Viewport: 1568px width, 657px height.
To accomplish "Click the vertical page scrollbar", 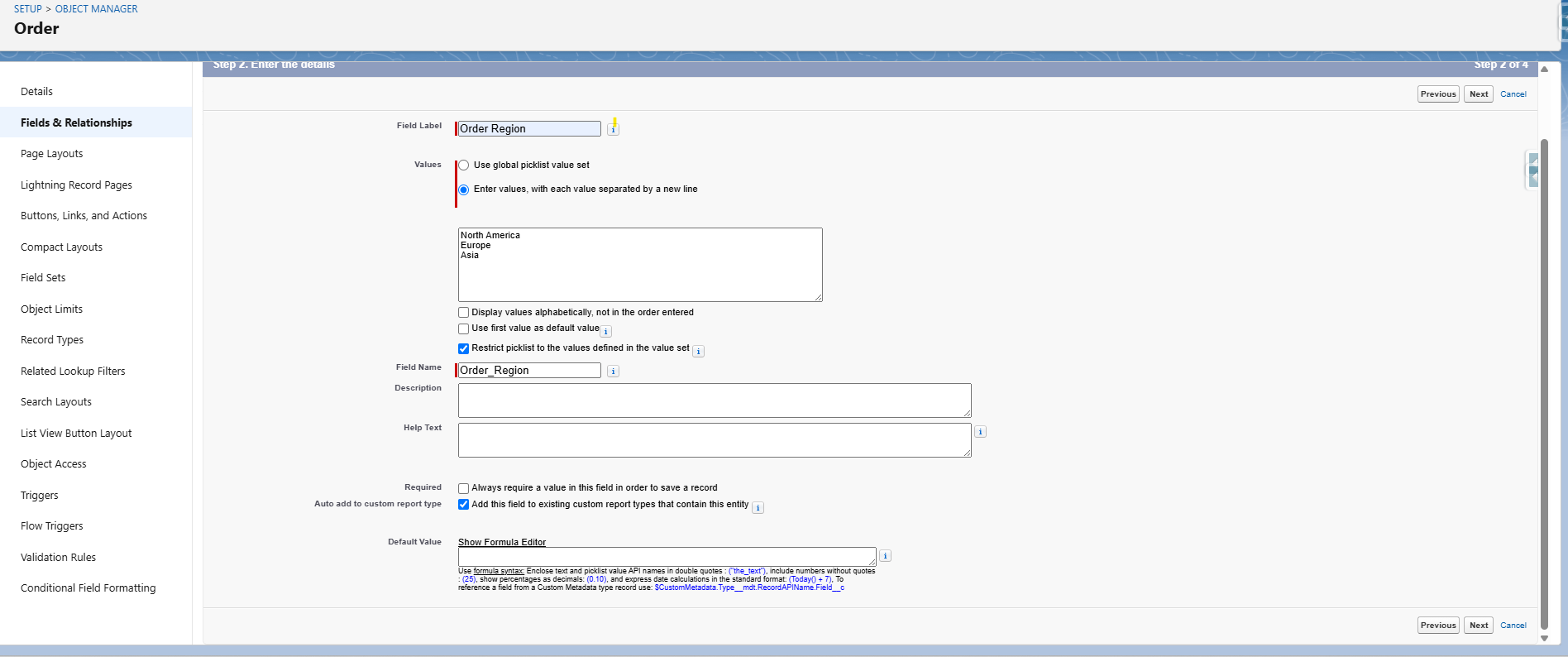I will pyautogui.click(x=1544, y=372).
